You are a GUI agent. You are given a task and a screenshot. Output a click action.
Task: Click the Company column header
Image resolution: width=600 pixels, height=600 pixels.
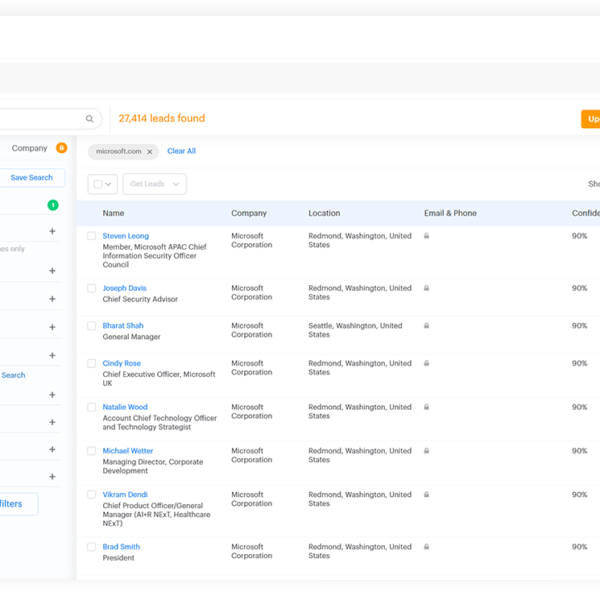(x=249, y=213)
